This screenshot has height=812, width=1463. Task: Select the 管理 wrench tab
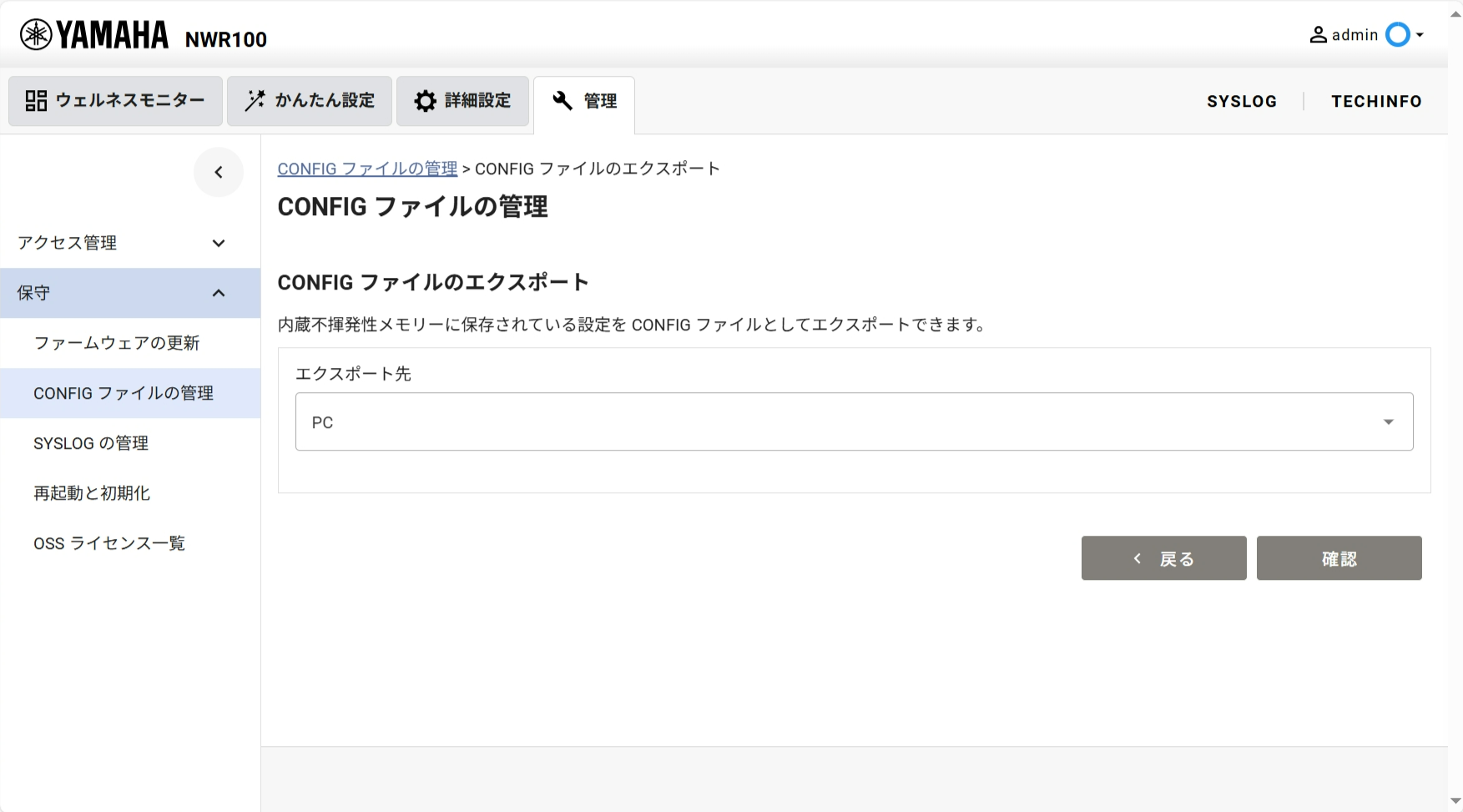pos(584,102)
